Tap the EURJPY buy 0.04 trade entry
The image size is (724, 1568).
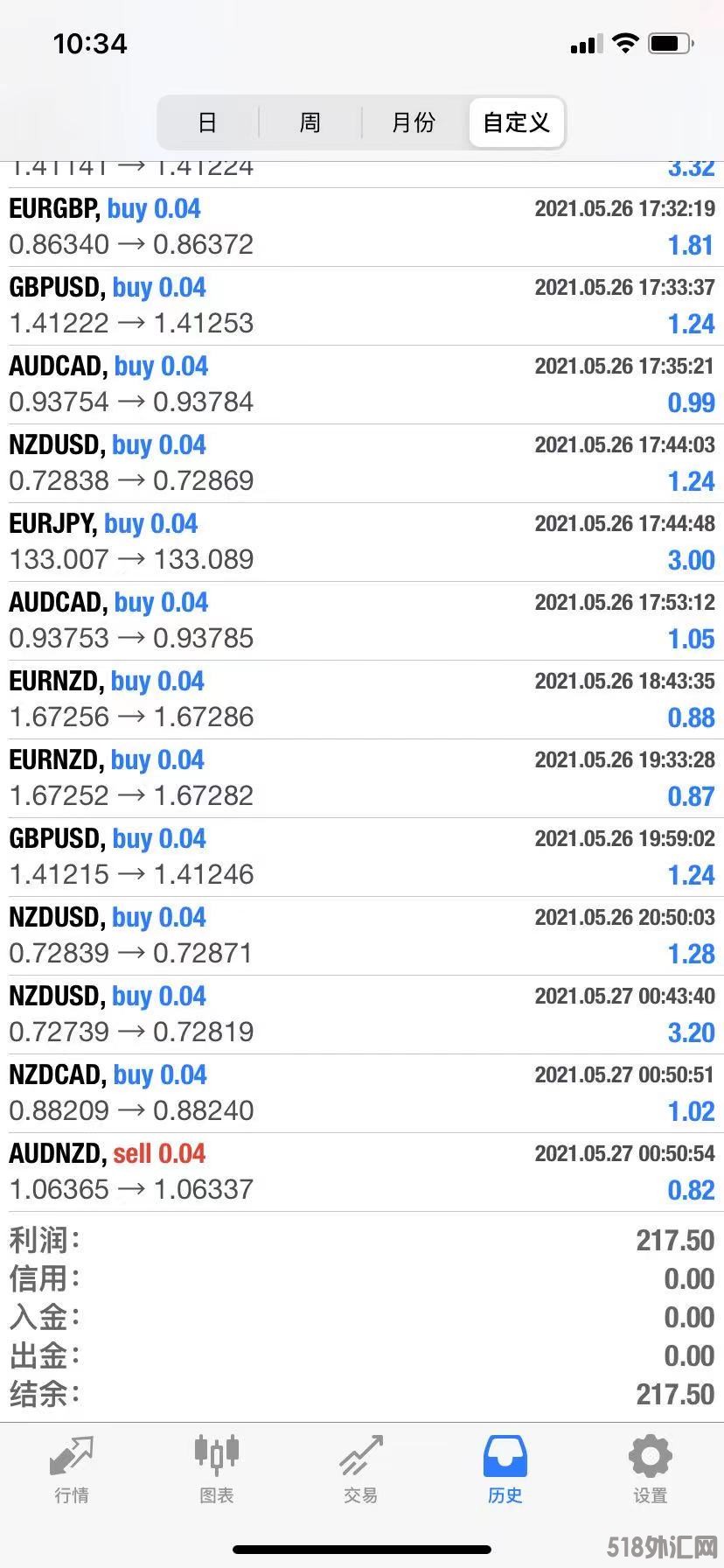(362, 542)
